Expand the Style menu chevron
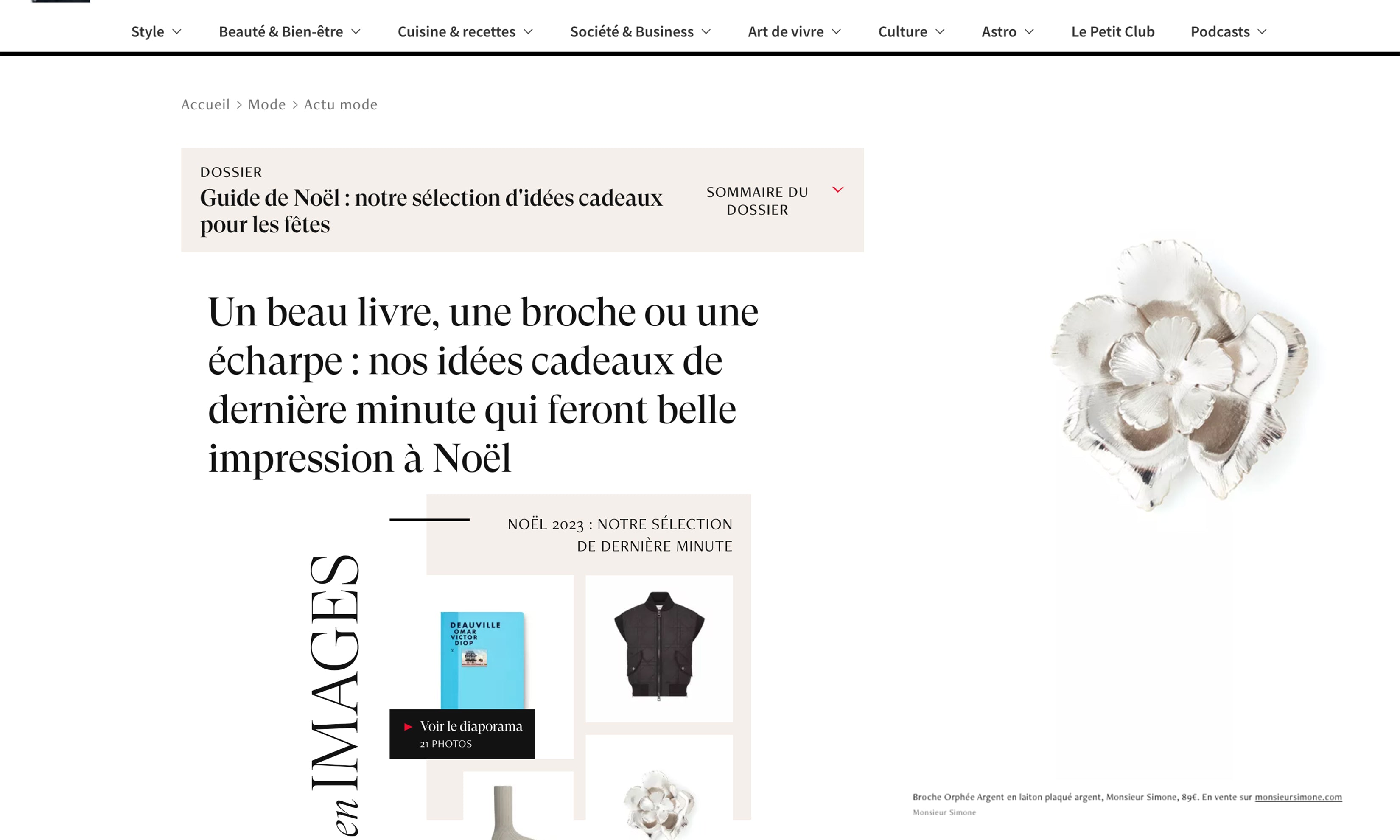 click(176, 32)
